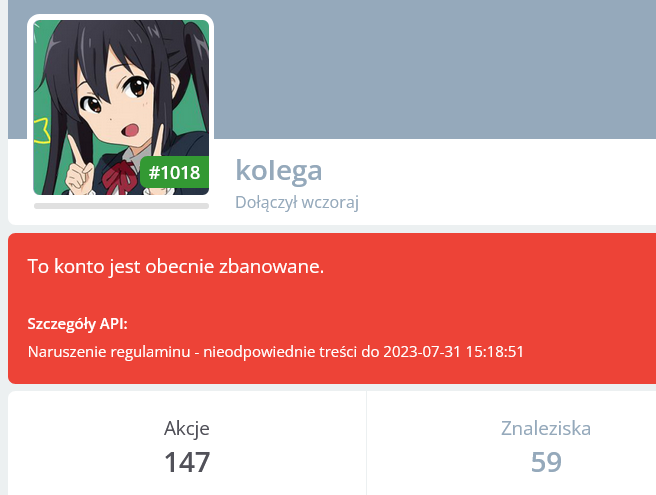Click the ban expiry date 2023-07-31
This screenshot has width=656, height=495.
422,351
